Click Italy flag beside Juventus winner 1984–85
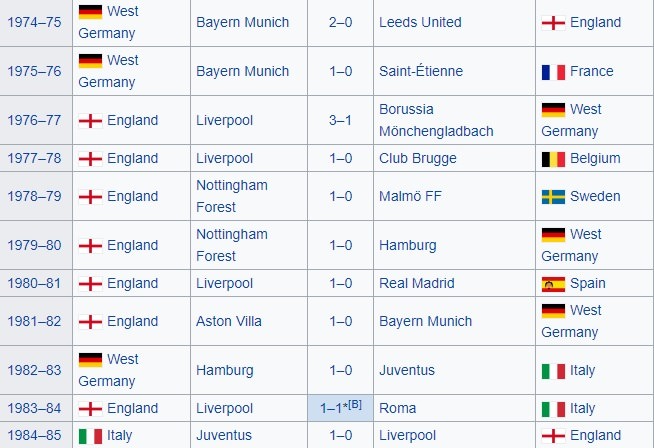 (90, 435)
